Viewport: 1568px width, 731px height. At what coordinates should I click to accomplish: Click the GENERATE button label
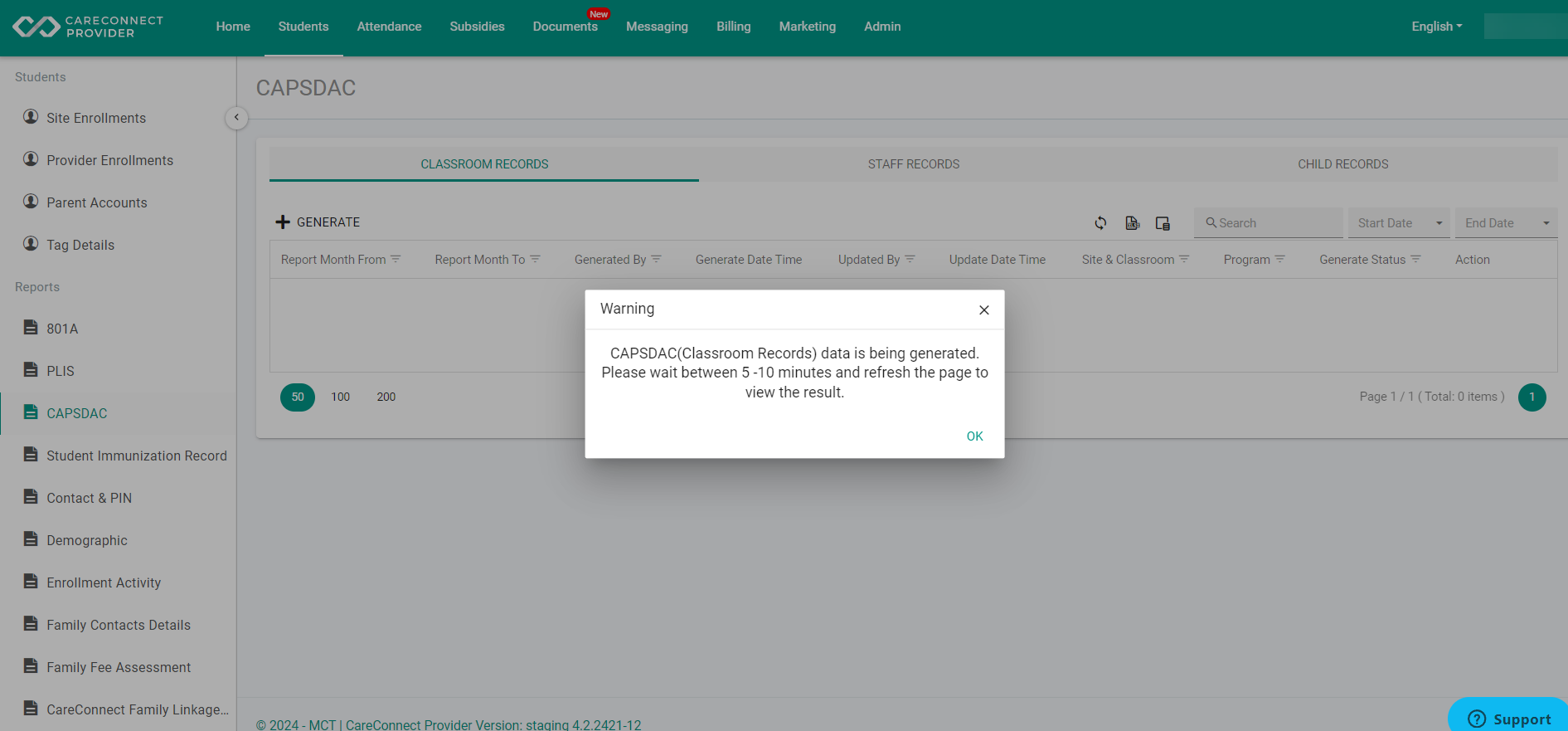328,222
